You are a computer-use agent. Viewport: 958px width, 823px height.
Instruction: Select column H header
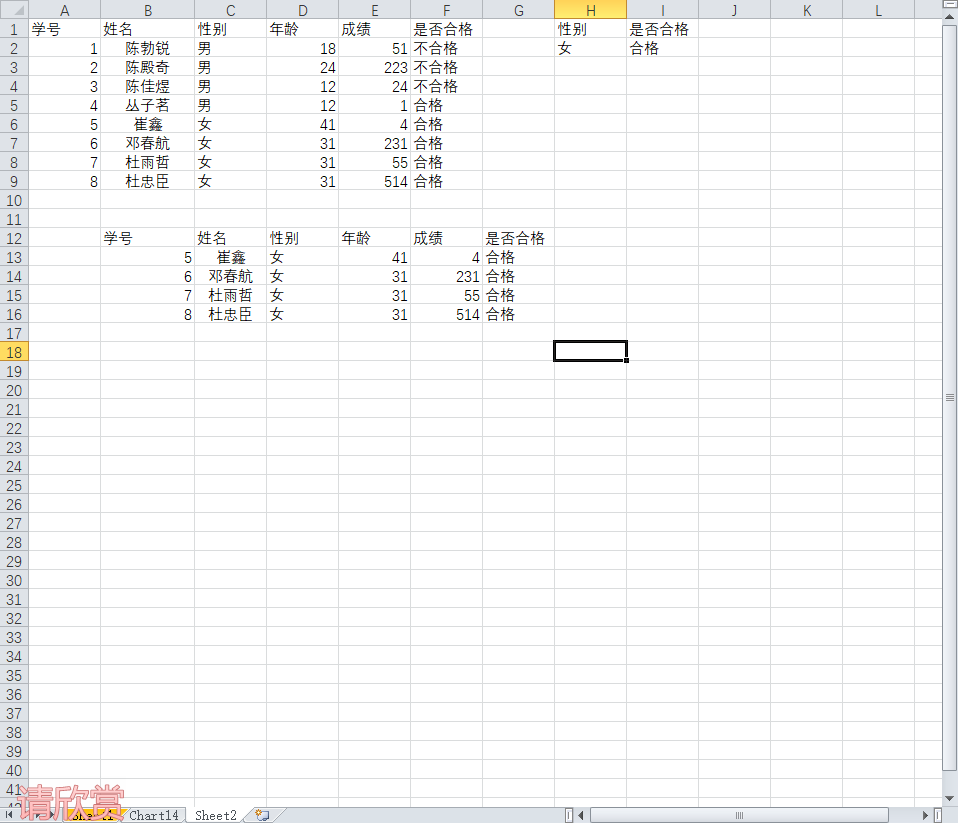pyautogui.click(x=590, y=10)
